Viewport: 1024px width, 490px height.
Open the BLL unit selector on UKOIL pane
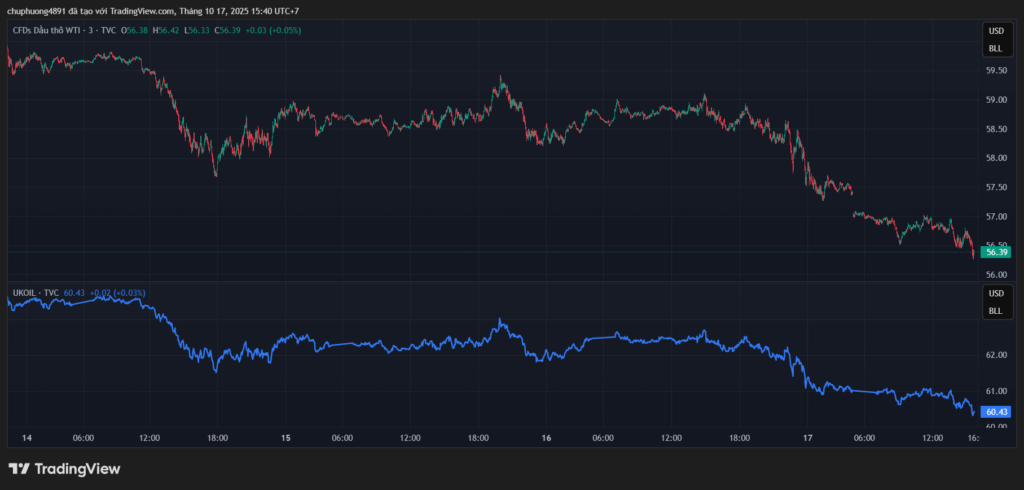pyautogui.click(x=995, y=311)
